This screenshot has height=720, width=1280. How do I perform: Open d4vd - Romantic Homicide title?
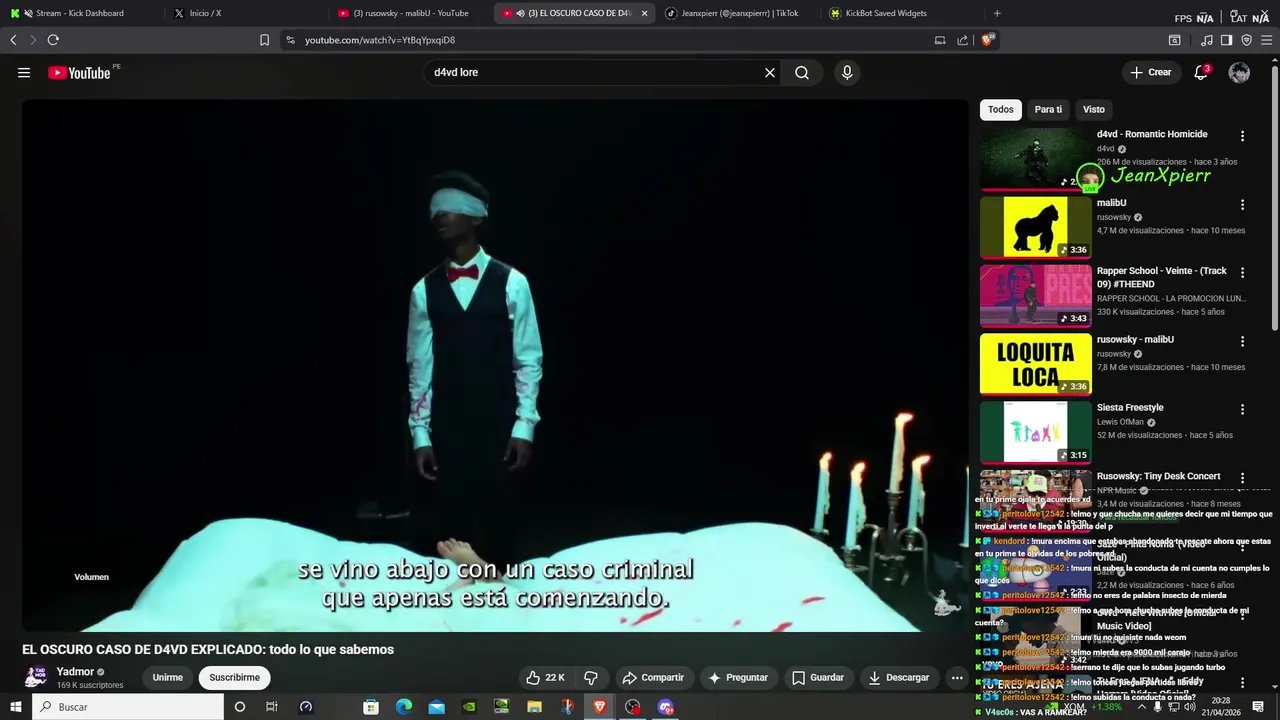point(1152,134)
